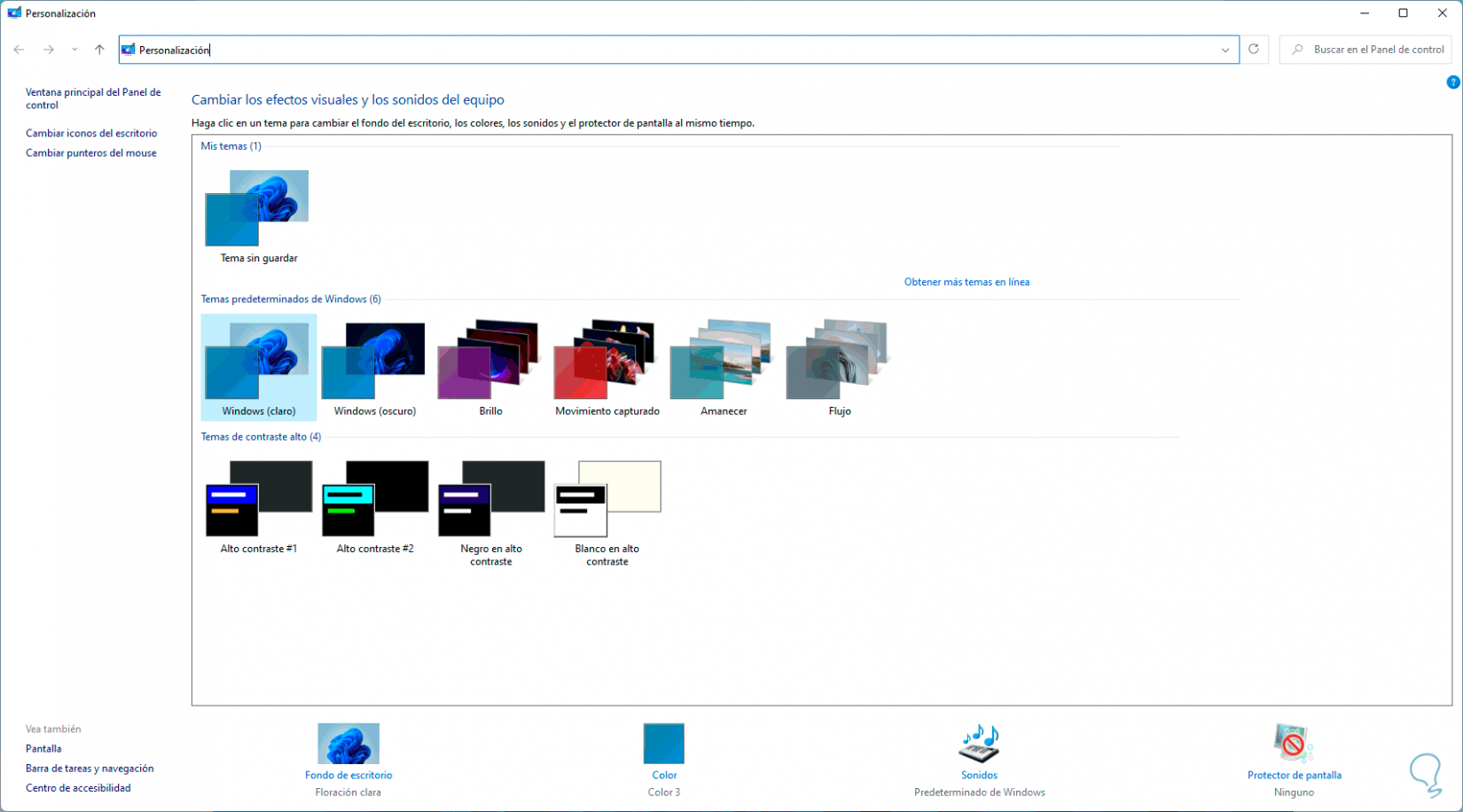Go to Ventana principal del Panel de control
The width and height of the screenshot is (1463, 812).
click(x=93, y=98)
